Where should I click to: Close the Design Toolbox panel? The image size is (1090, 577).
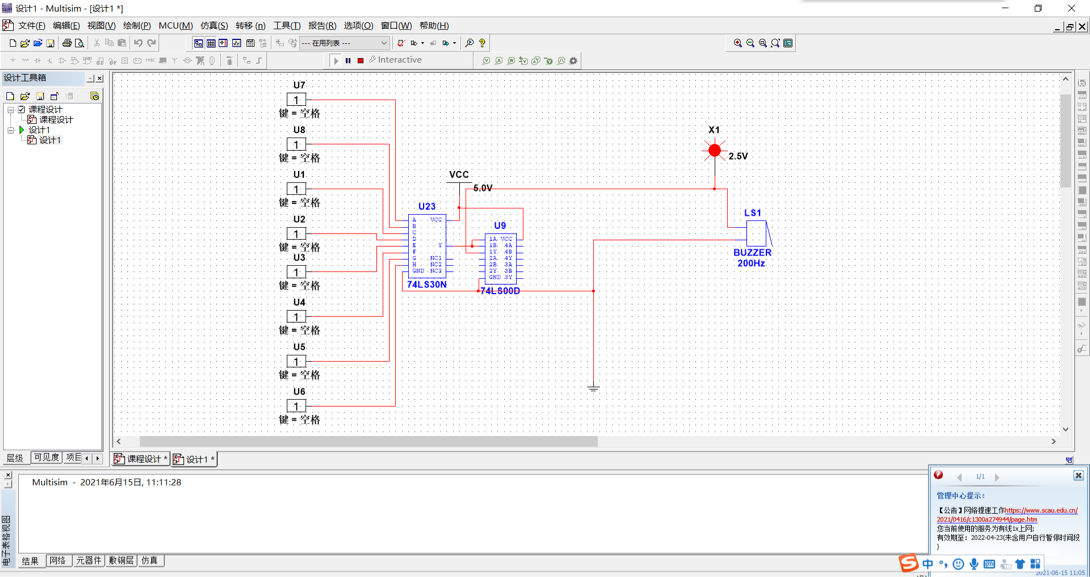click(99, 79)
